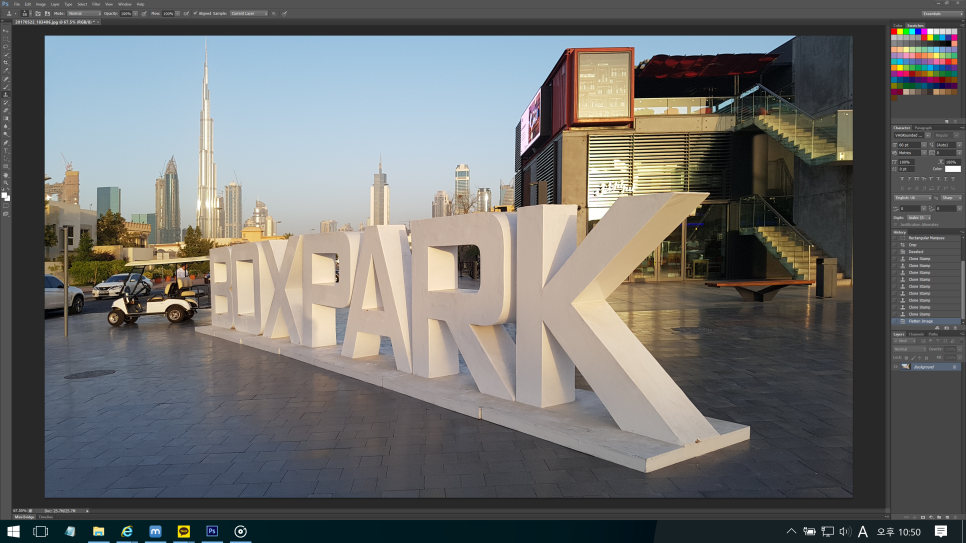Viewport: 966px width, 543px height.
Task: Open the Edit menu
Action: (28, 4)
